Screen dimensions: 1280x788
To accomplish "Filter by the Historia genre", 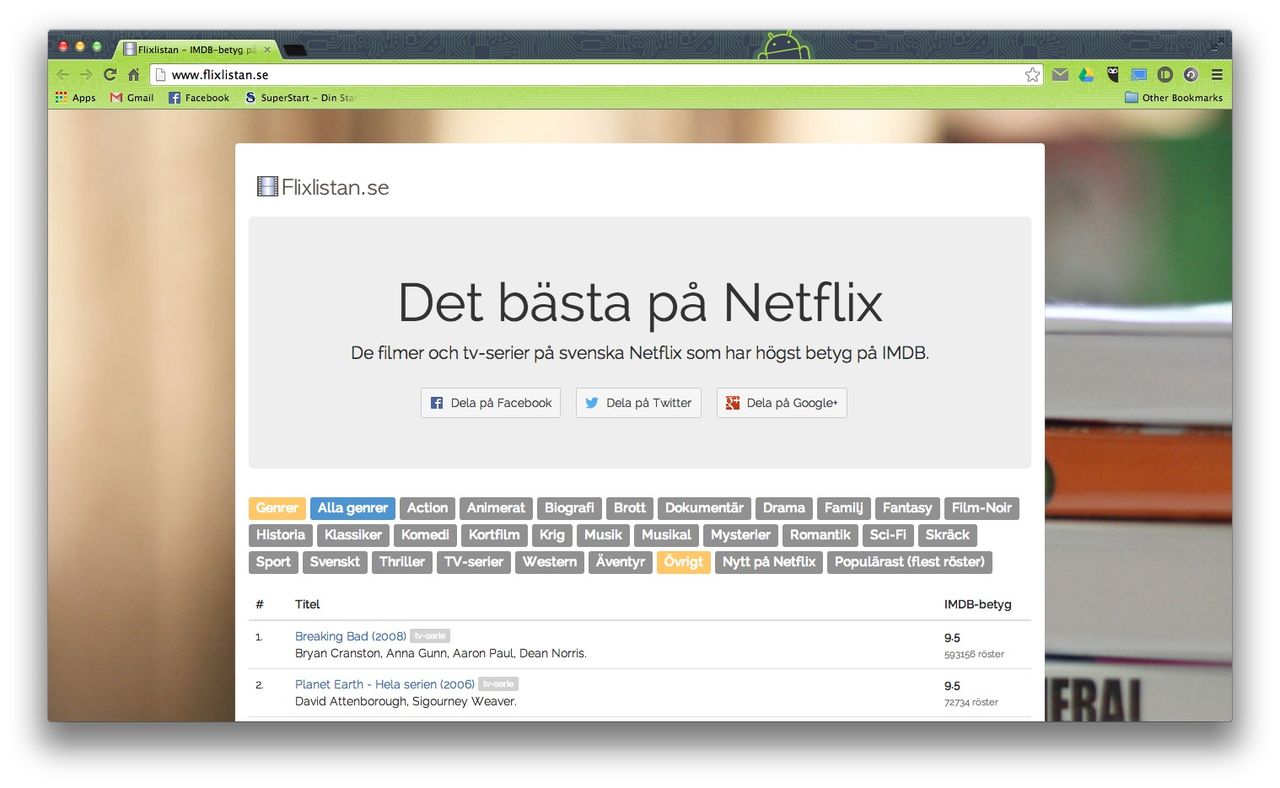I will pos(281,535).
